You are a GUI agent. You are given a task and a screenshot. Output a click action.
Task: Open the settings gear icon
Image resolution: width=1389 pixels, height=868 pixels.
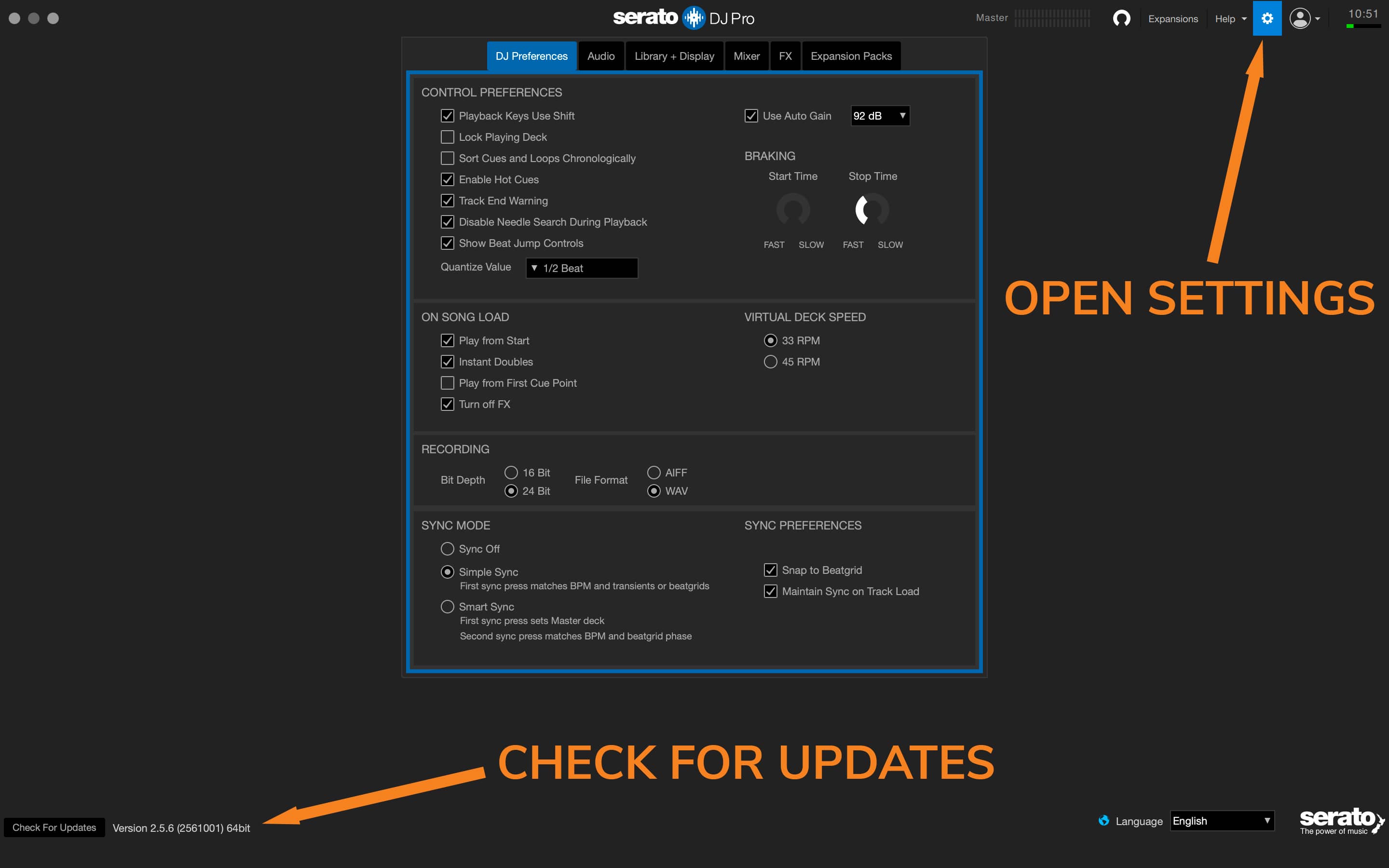(1267, 18)
